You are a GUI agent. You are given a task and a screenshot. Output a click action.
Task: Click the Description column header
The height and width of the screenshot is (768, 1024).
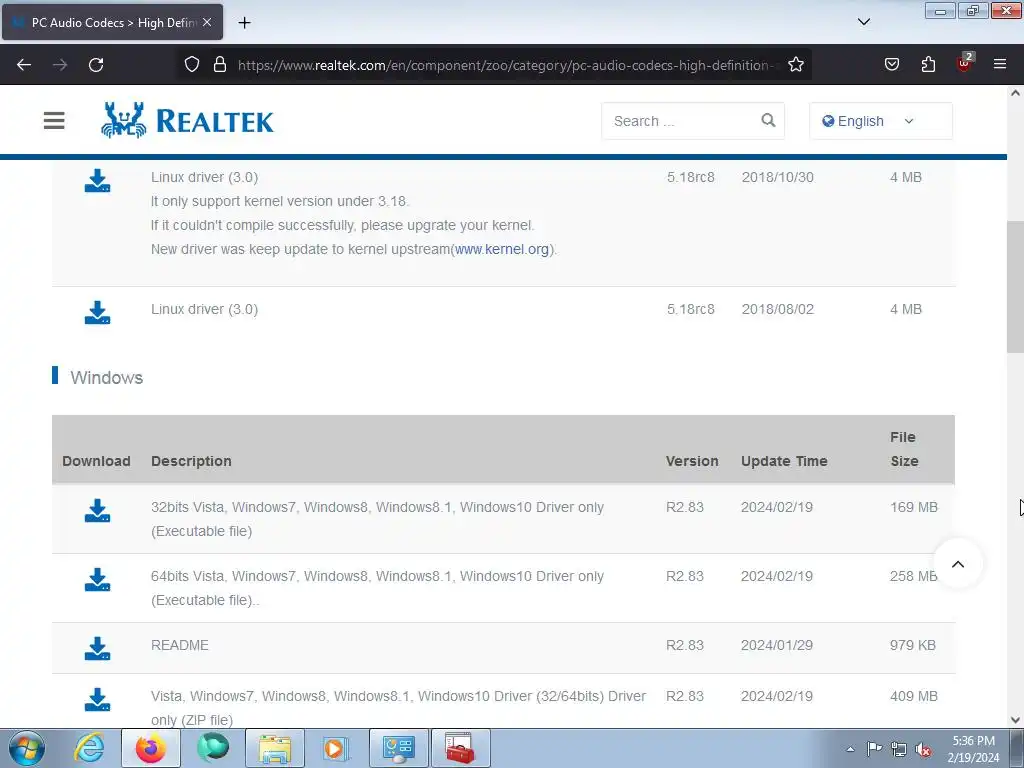[x=191, y=461]
